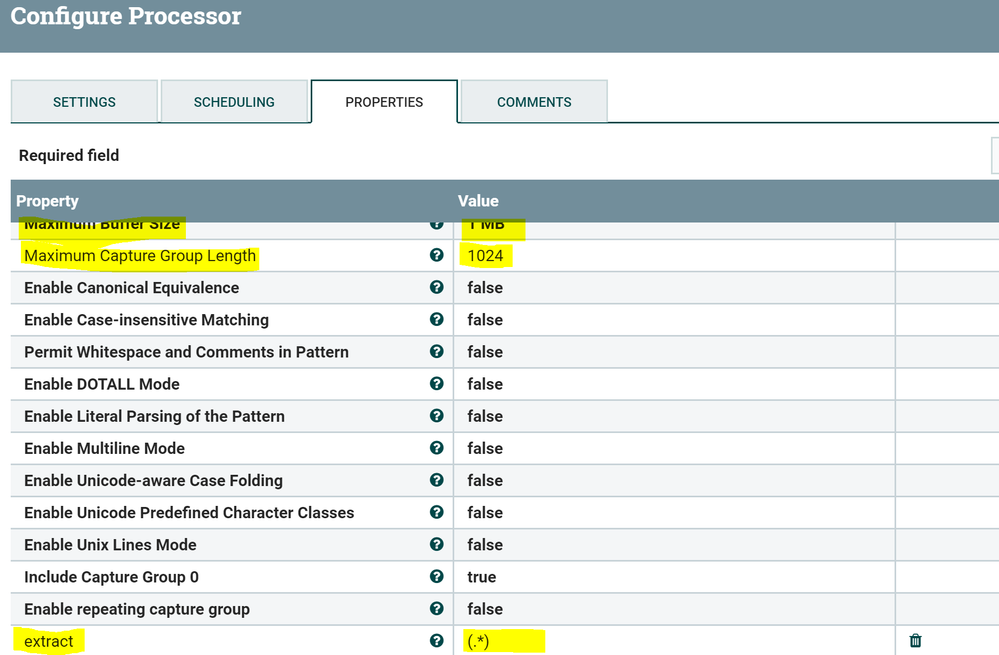Change Enable Canonical Equivalence false value
Screen dimensions: 999x655
[485, 288]
